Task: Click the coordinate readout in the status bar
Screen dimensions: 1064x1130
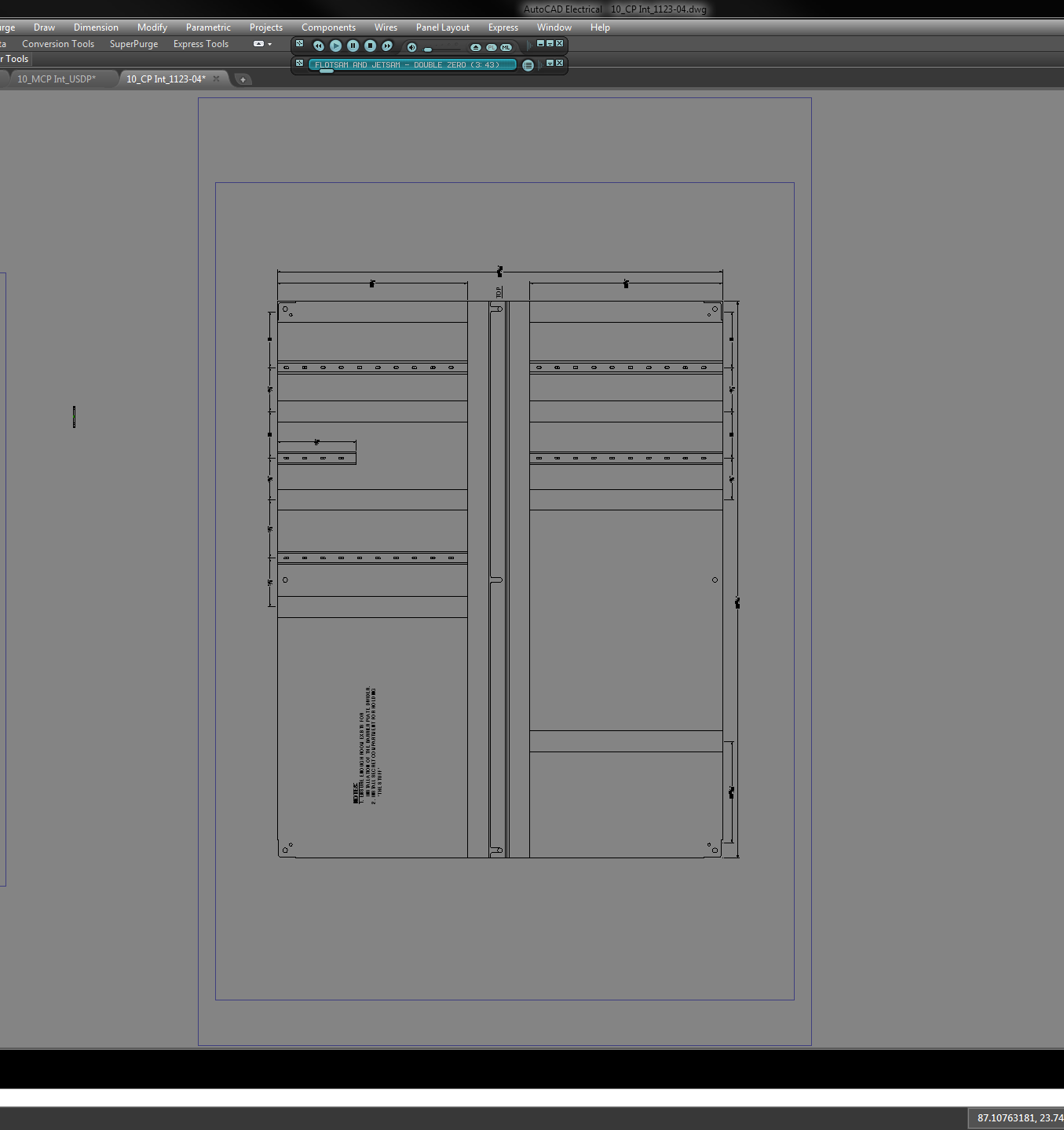Action: (x=1018, y=1117)
